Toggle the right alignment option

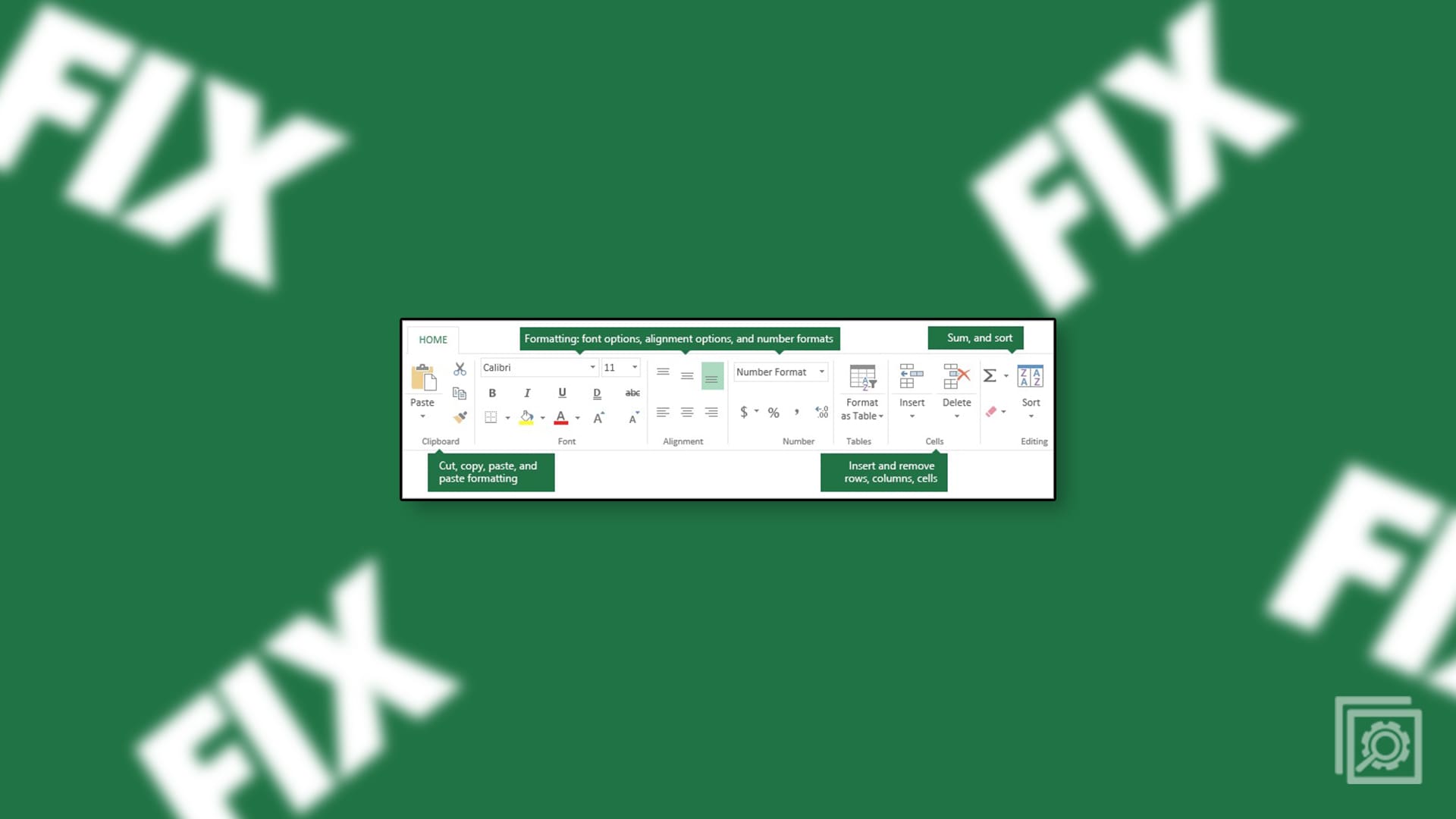tap(712, 412)
